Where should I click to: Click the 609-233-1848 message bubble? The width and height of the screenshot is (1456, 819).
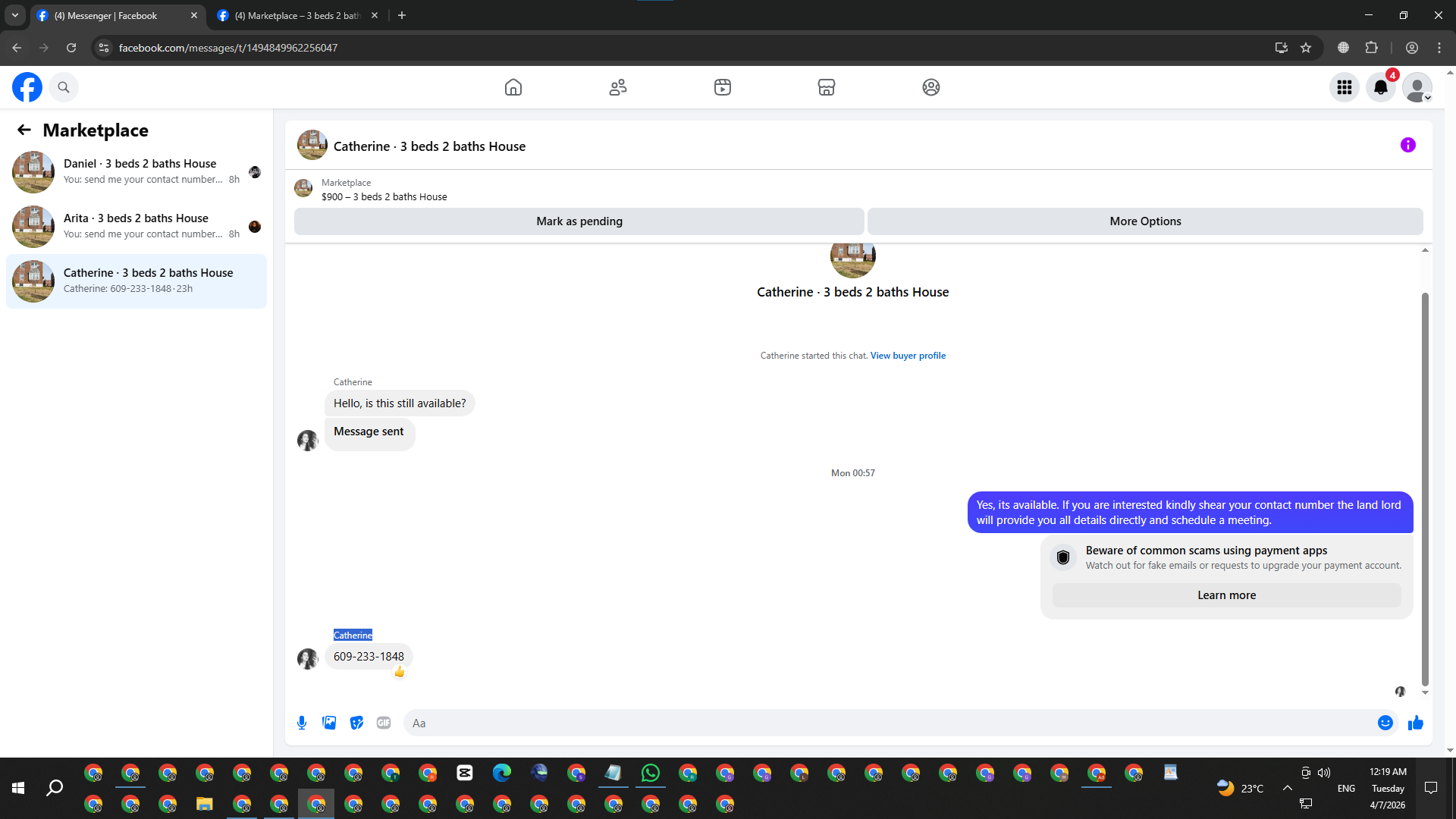coord(369,657)
